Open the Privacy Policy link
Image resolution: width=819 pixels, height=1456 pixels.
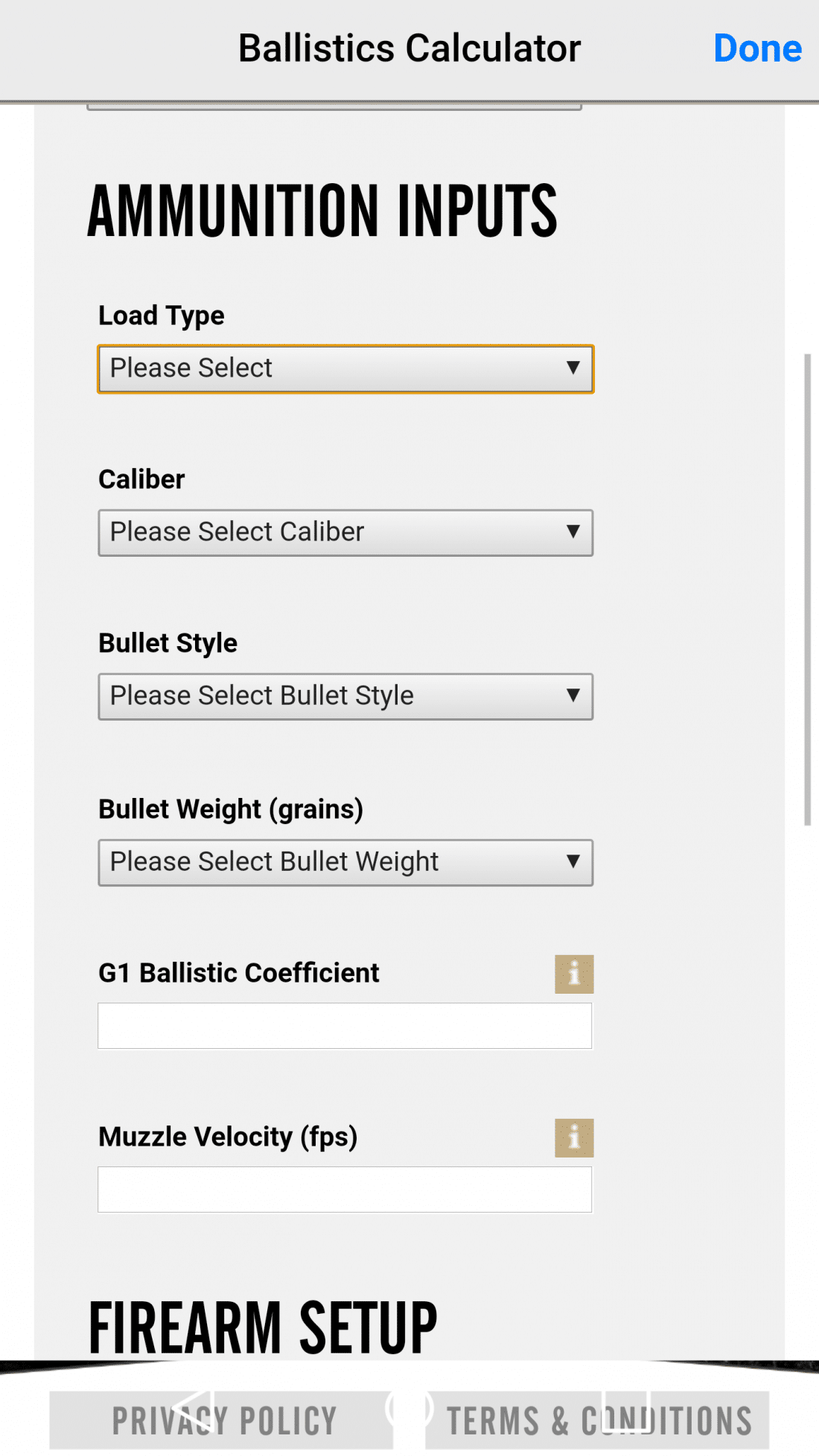pyautogui.click(x=223, y=1420)
